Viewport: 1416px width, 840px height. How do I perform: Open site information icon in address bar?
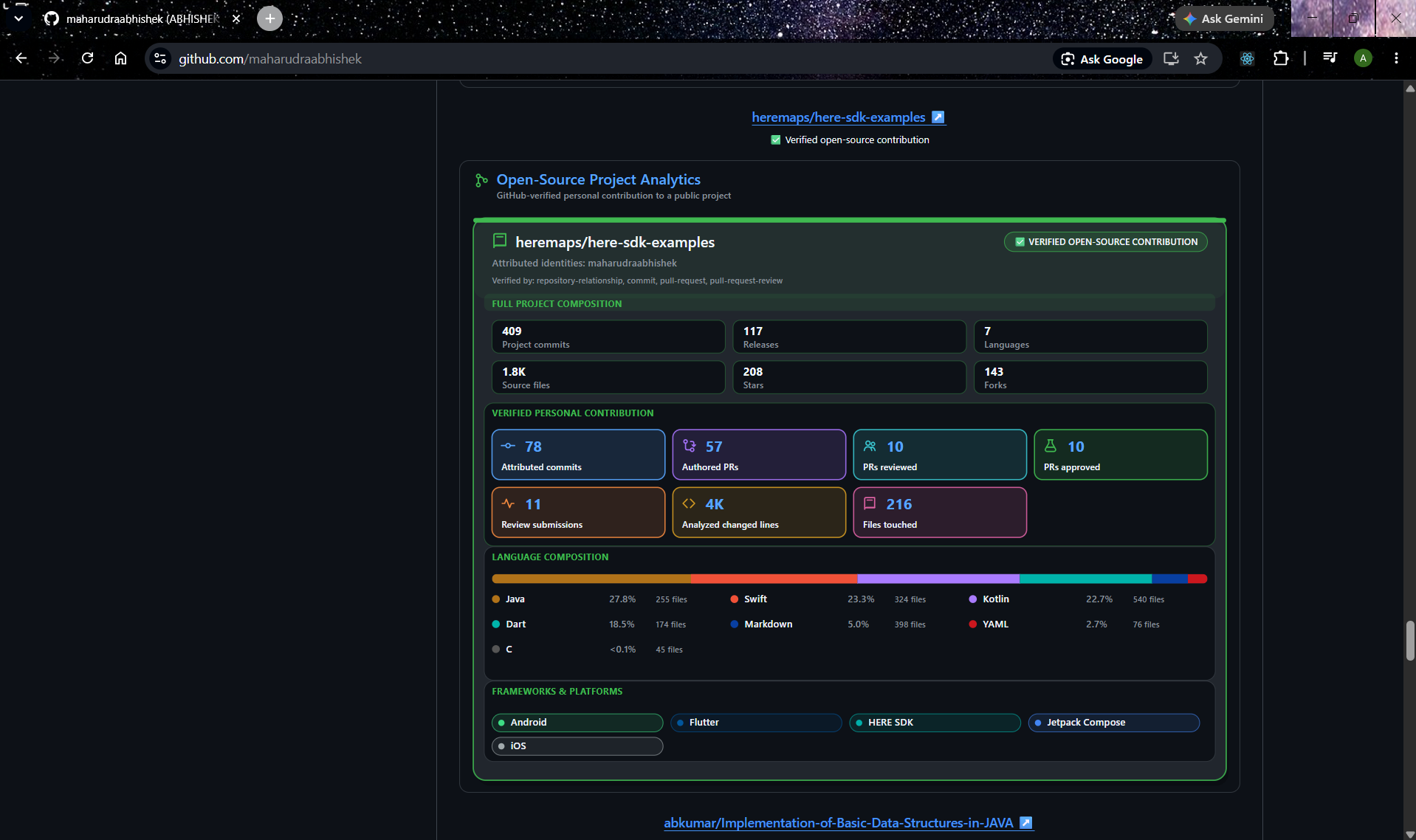point(160,58)
